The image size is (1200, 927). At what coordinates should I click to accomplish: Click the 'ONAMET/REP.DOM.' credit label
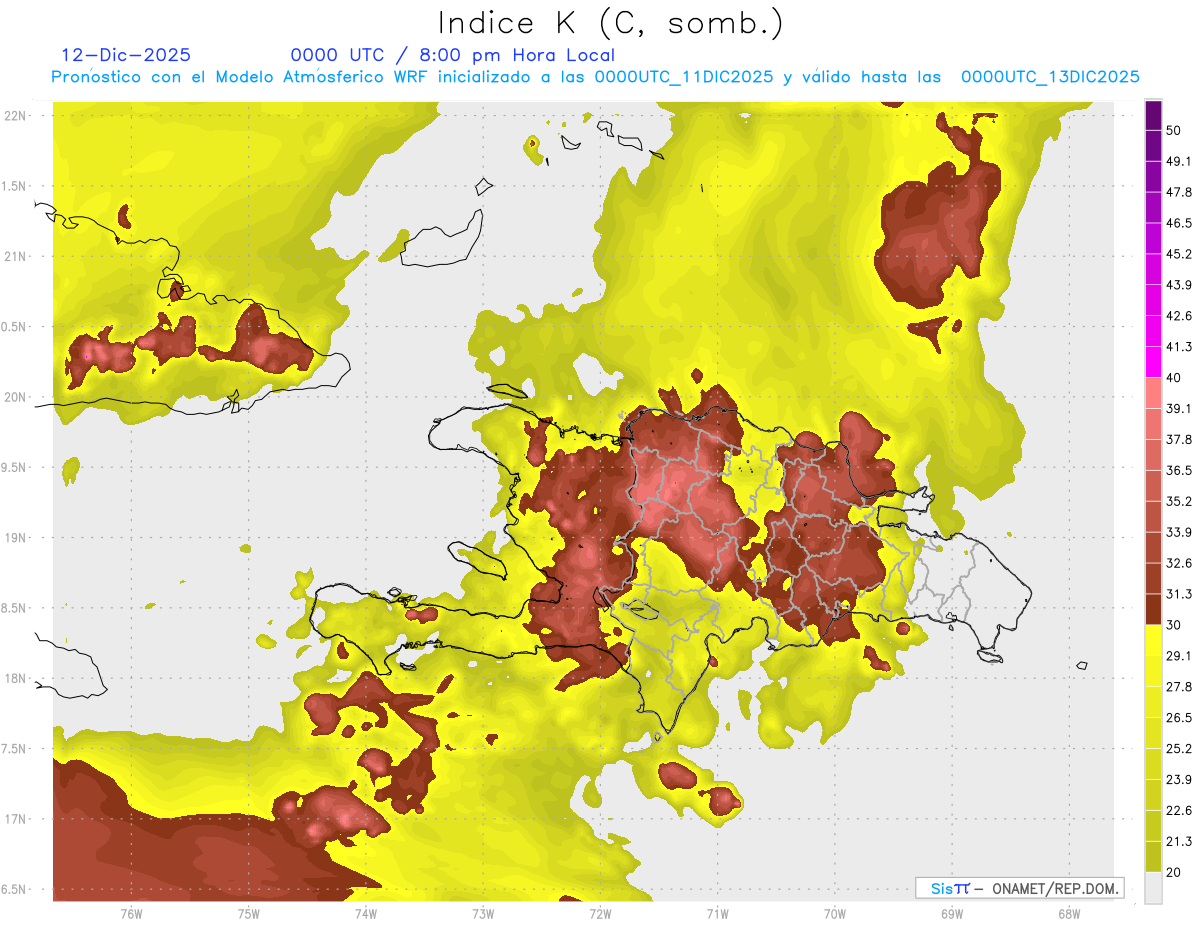click(1055, 888)
